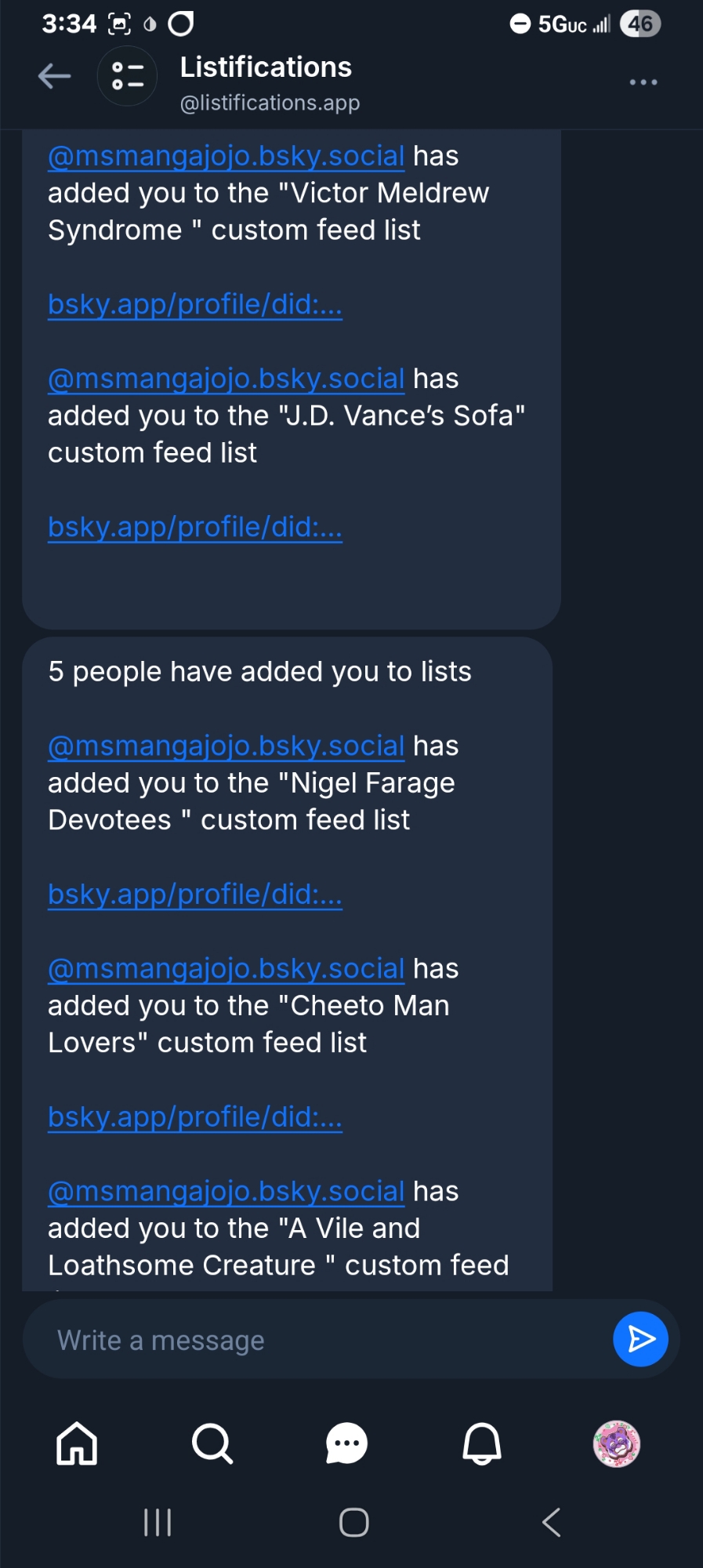This screenshot has width=703, height=1568.
Task: Open the Listifications avatar icon
Action: tap(127, 77)
